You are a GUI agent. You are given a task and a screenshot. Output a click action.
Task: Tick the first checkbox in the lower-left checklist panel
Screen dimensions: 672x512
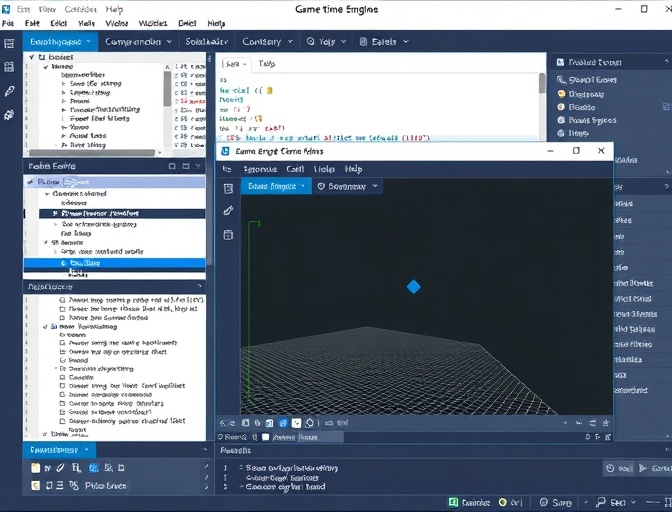point(62,300)
